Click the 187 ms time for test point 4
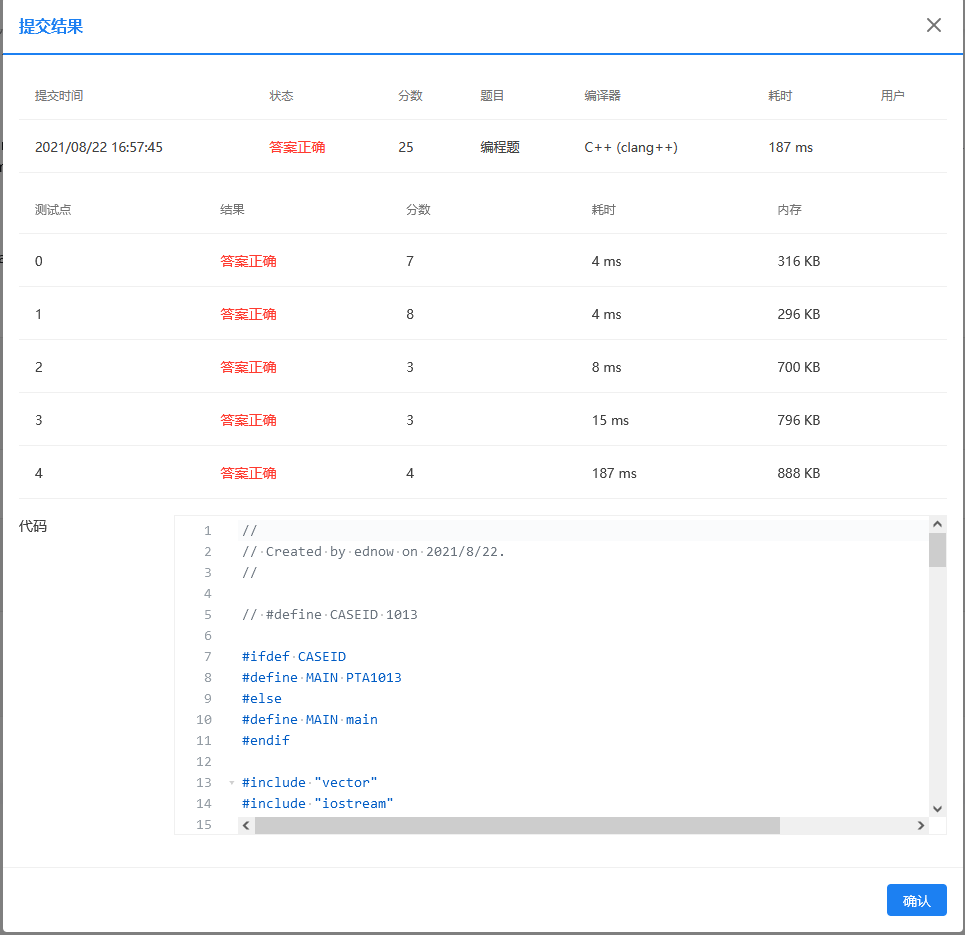The image size is (965, 935). 614,473
